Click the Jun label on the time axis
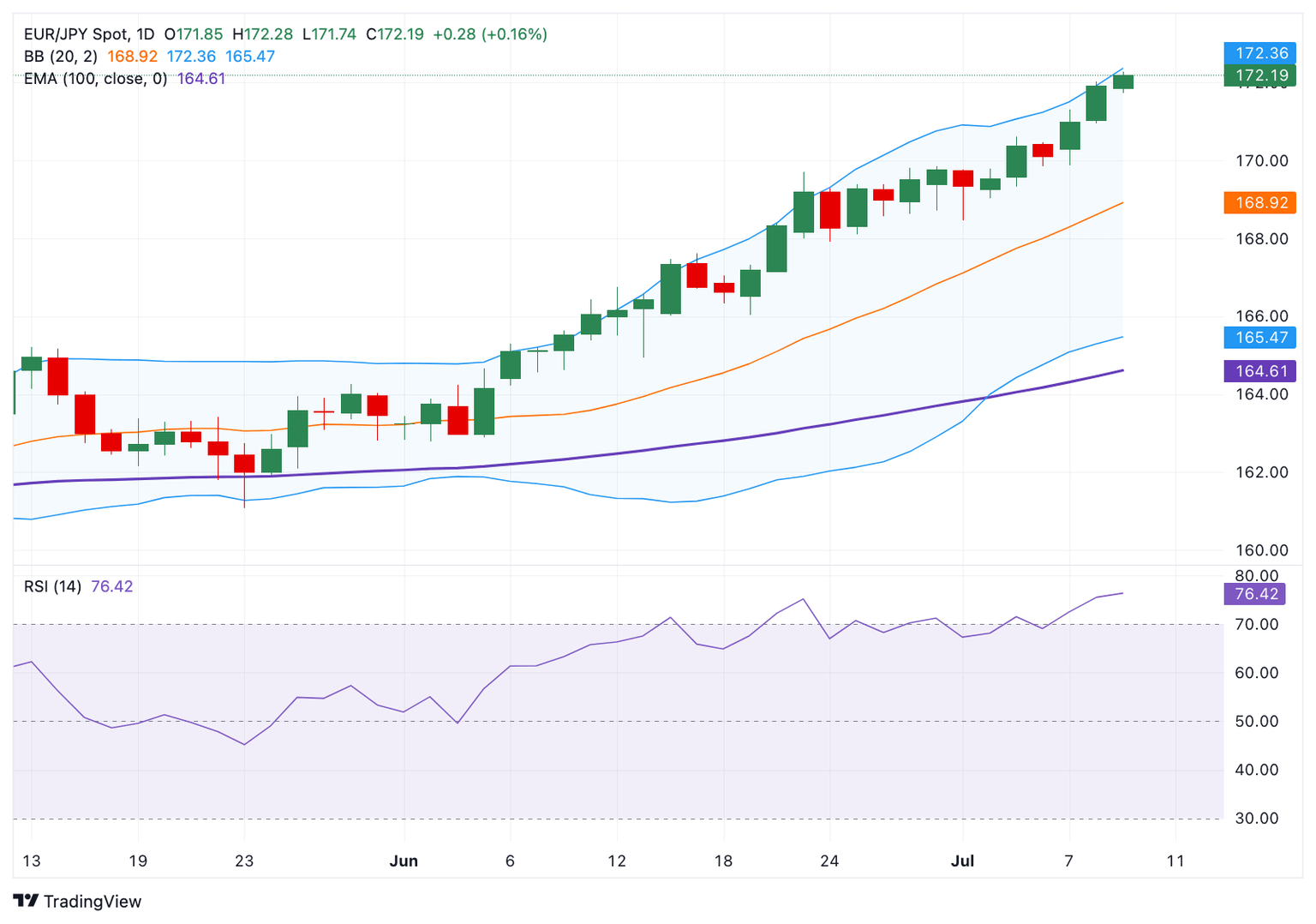Viewport: 1316px width, 924px height. tap(404, 861)
